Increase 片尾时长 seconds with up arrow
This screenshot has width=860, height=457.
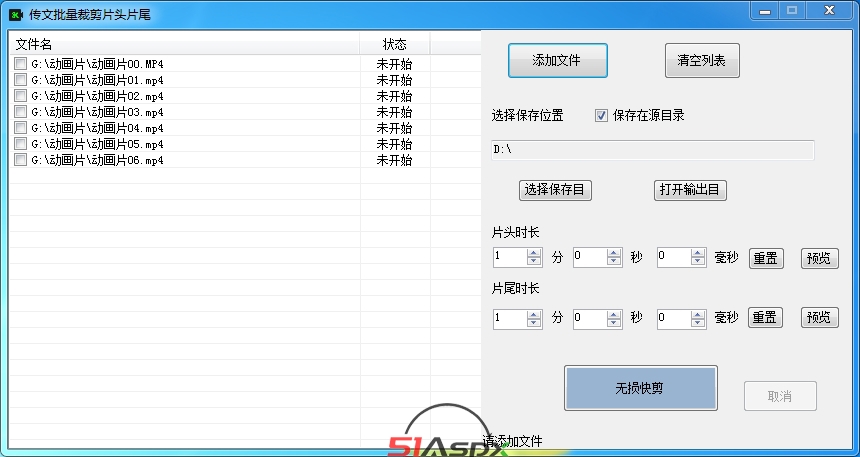tap(614, 314)
